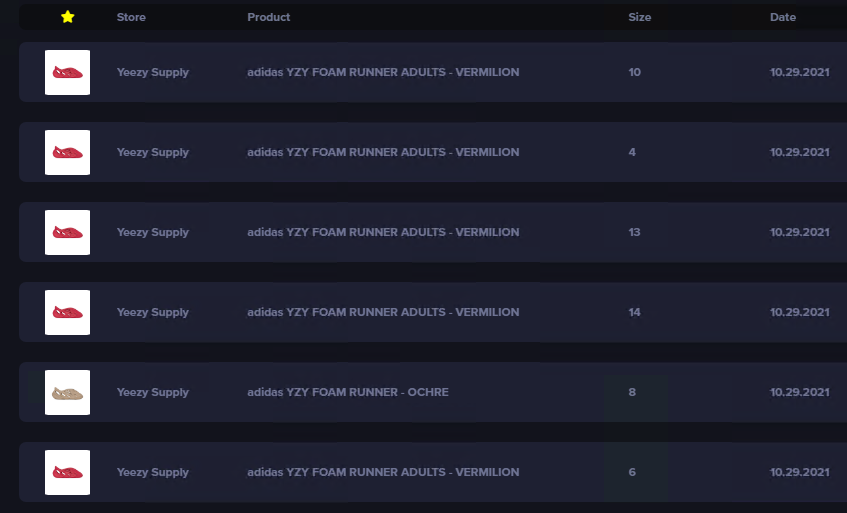847x513 pixels.
Task: Click date 10.29.2021 in size 6 row
Action: tap(799, 472)
